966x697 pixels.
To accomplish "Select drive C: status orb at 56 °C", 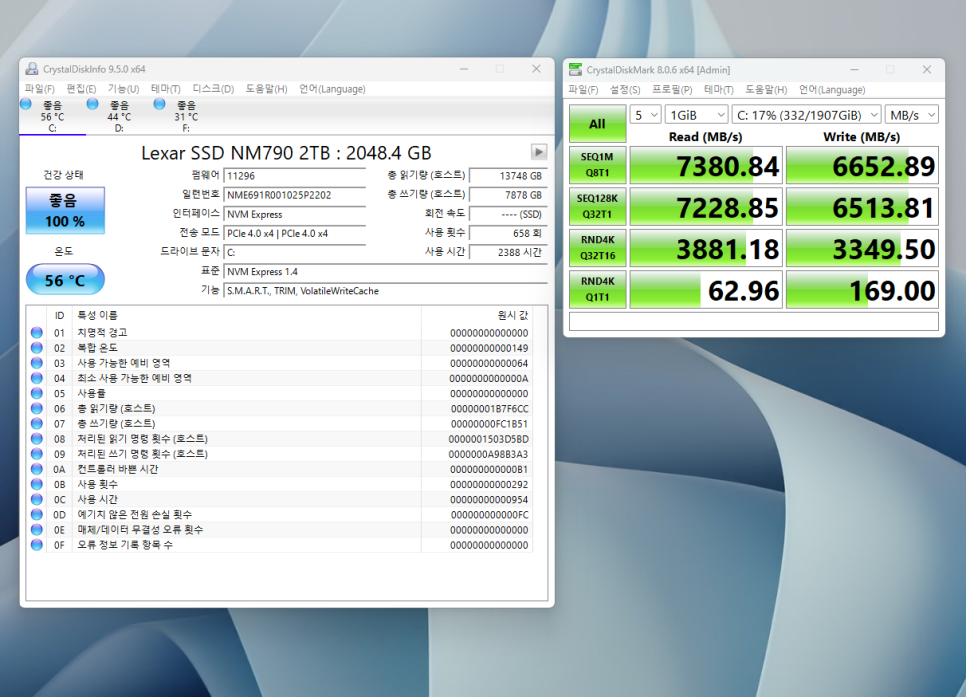I will (26, 104).
